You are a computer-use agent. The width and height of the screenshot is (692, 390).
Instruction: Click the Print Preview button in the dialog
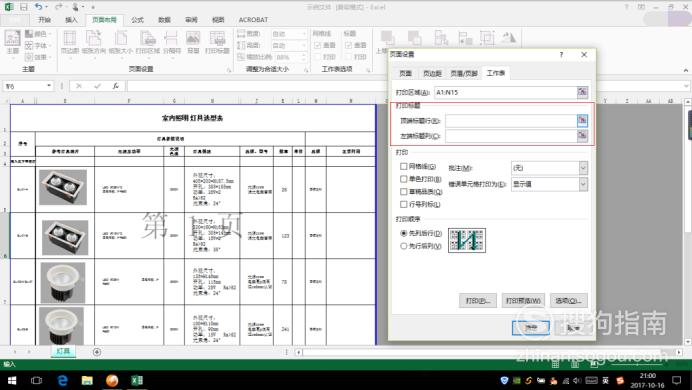pyautogui.click(x=523, y=300)
